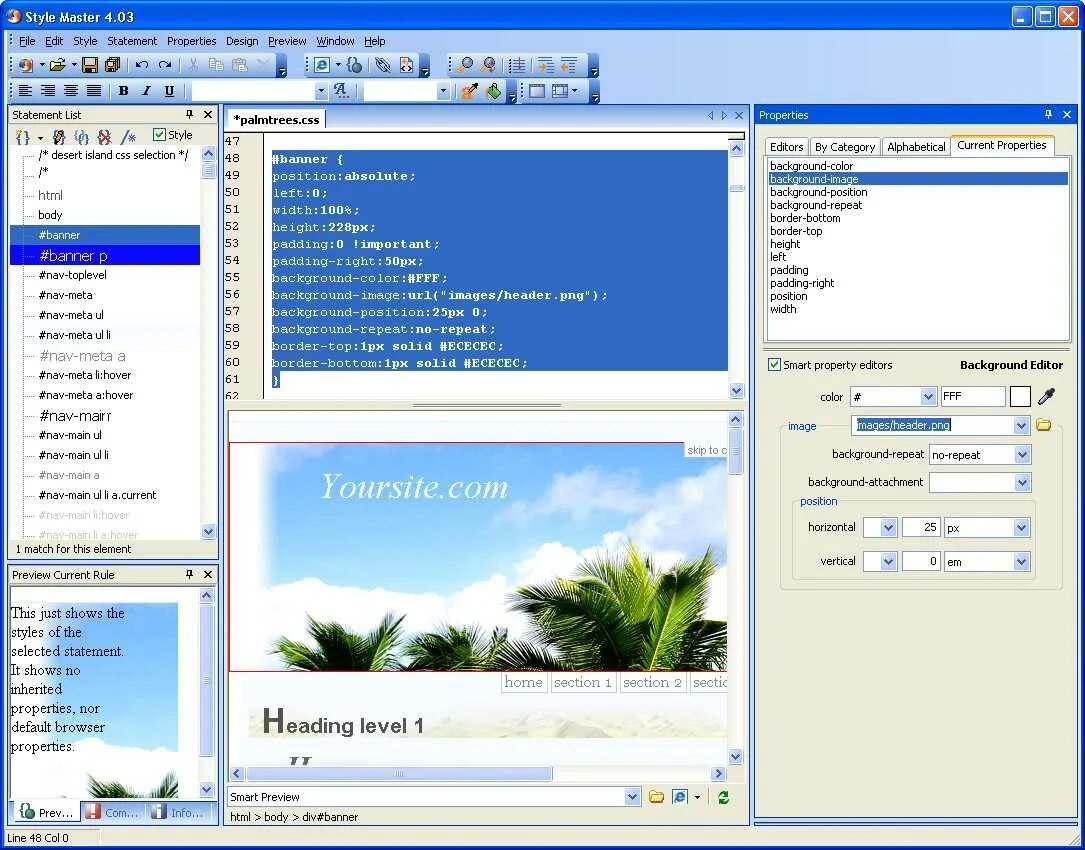Screen dimensions: 1085x850
Task: Select the Info tab at bottom left
Action: (x=178, y=812)
